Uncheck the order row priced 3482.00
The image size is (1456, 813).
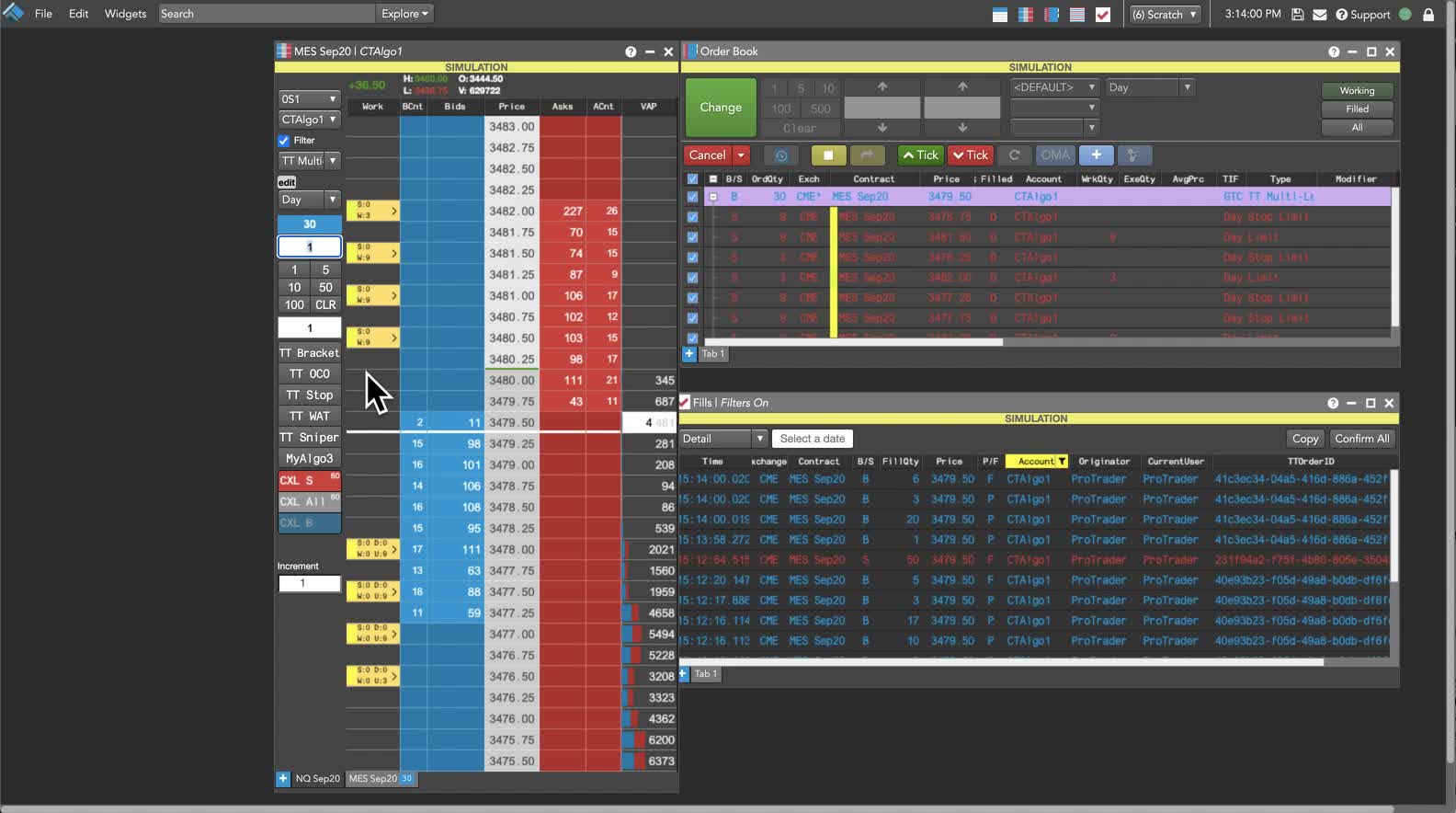click(692, 278)
